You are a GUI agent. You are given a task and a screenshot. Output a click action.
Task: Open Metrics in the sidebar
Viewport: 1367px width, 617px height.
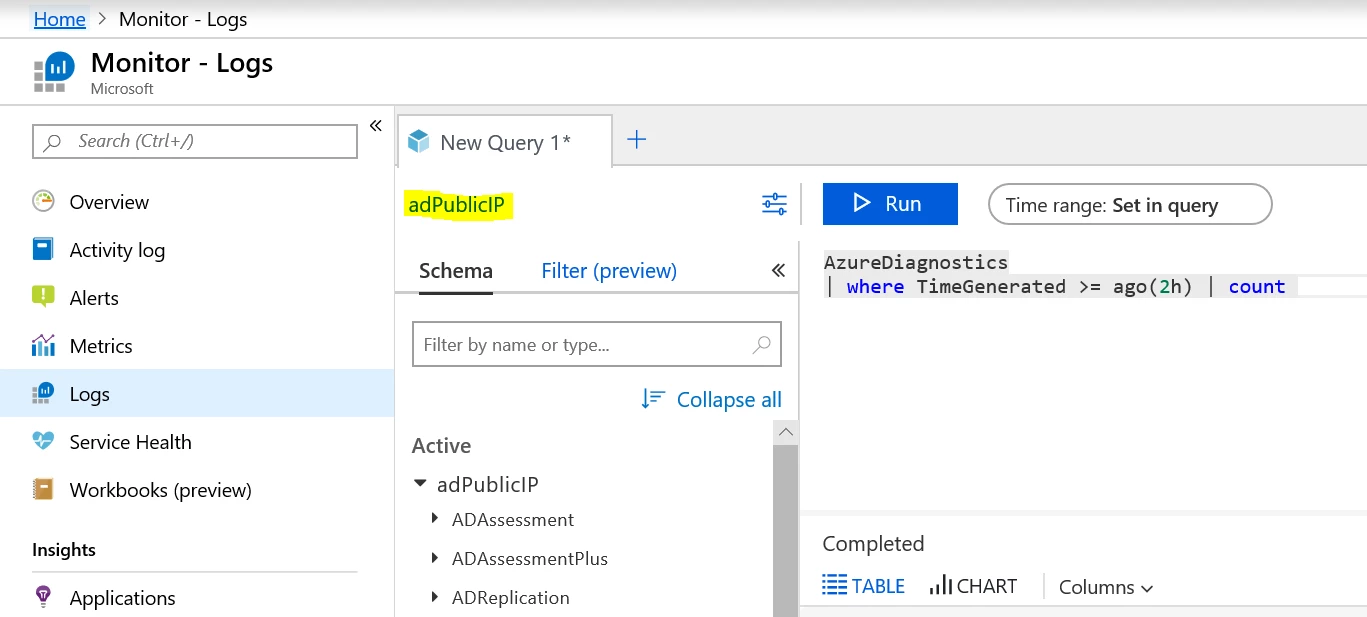(101, 346)
